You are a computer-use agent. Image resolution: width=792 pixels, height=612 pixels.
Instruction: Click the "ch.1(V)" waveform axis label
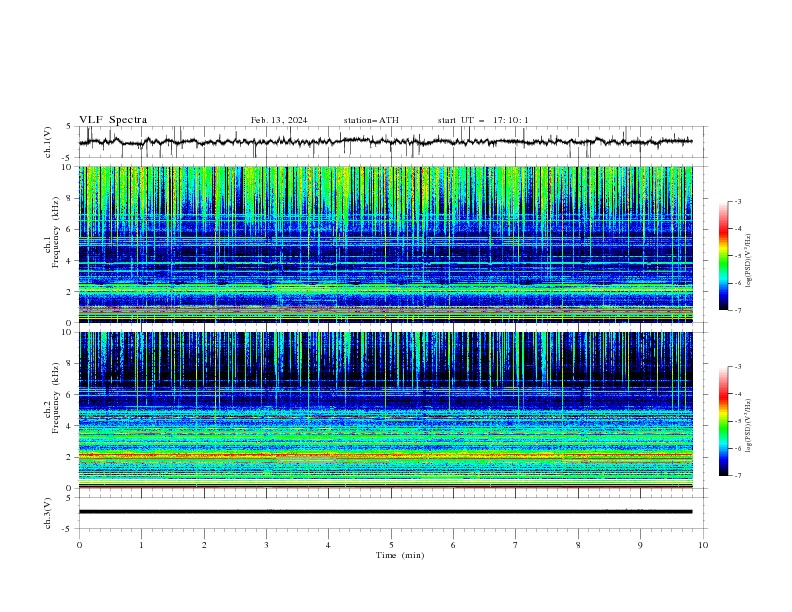coord(48,142)
